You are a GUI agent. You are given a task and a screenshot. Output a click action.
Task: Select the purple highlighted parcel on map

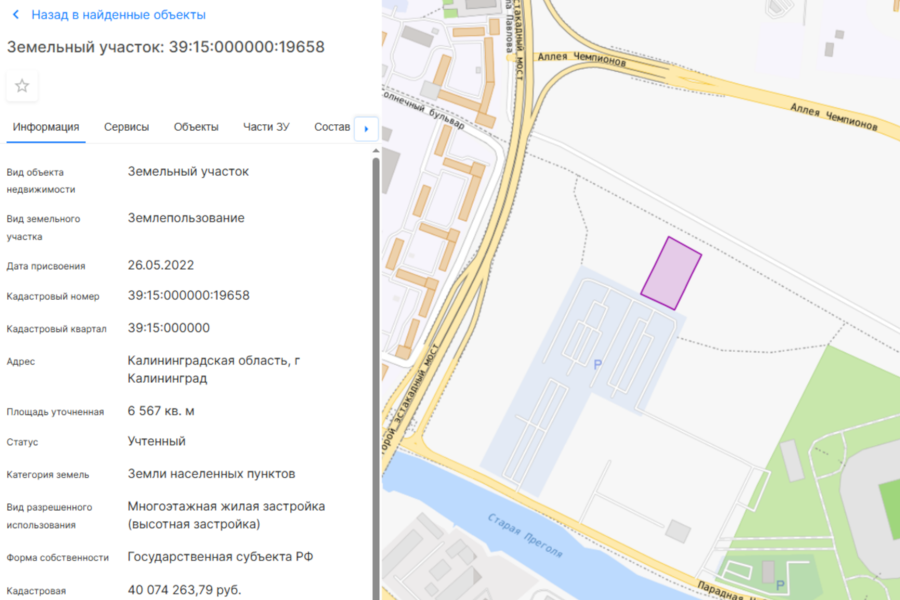coord(671,274)
